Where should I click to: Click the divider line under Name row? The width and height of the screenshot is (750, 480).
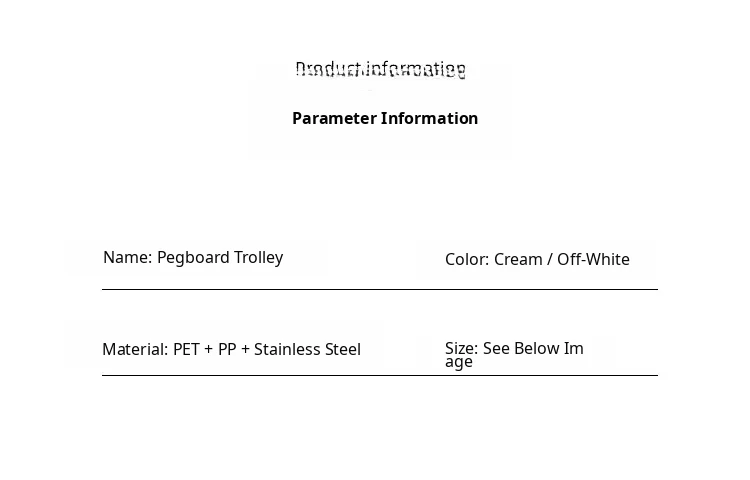(x=380, y=289)
